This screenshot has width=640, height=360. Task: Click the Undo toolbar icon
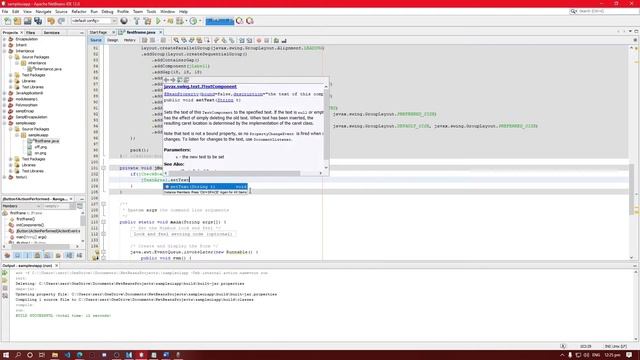(x=51, y=21)
